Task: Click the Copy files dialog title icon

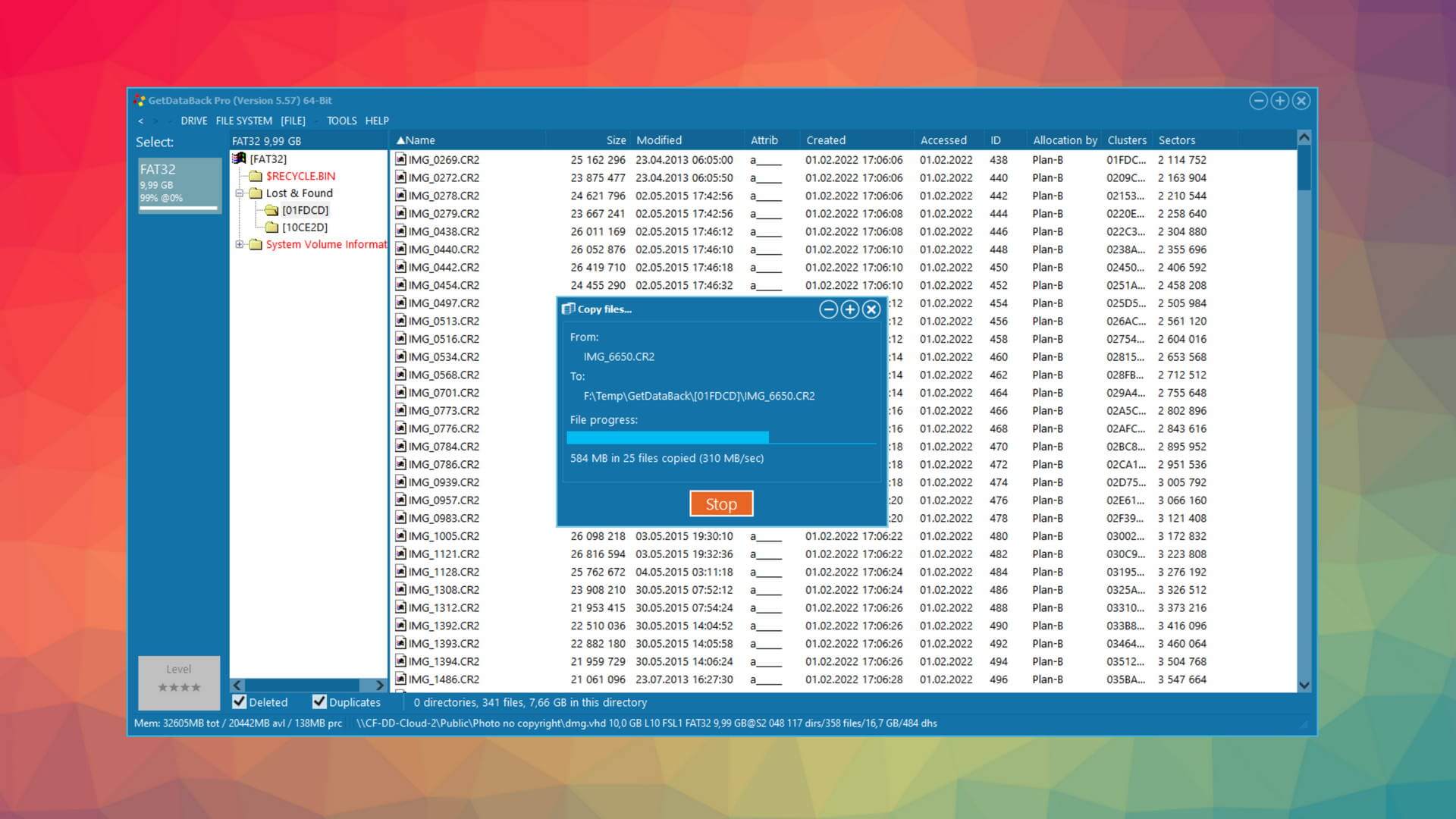Action: click(x=568, y=309)
